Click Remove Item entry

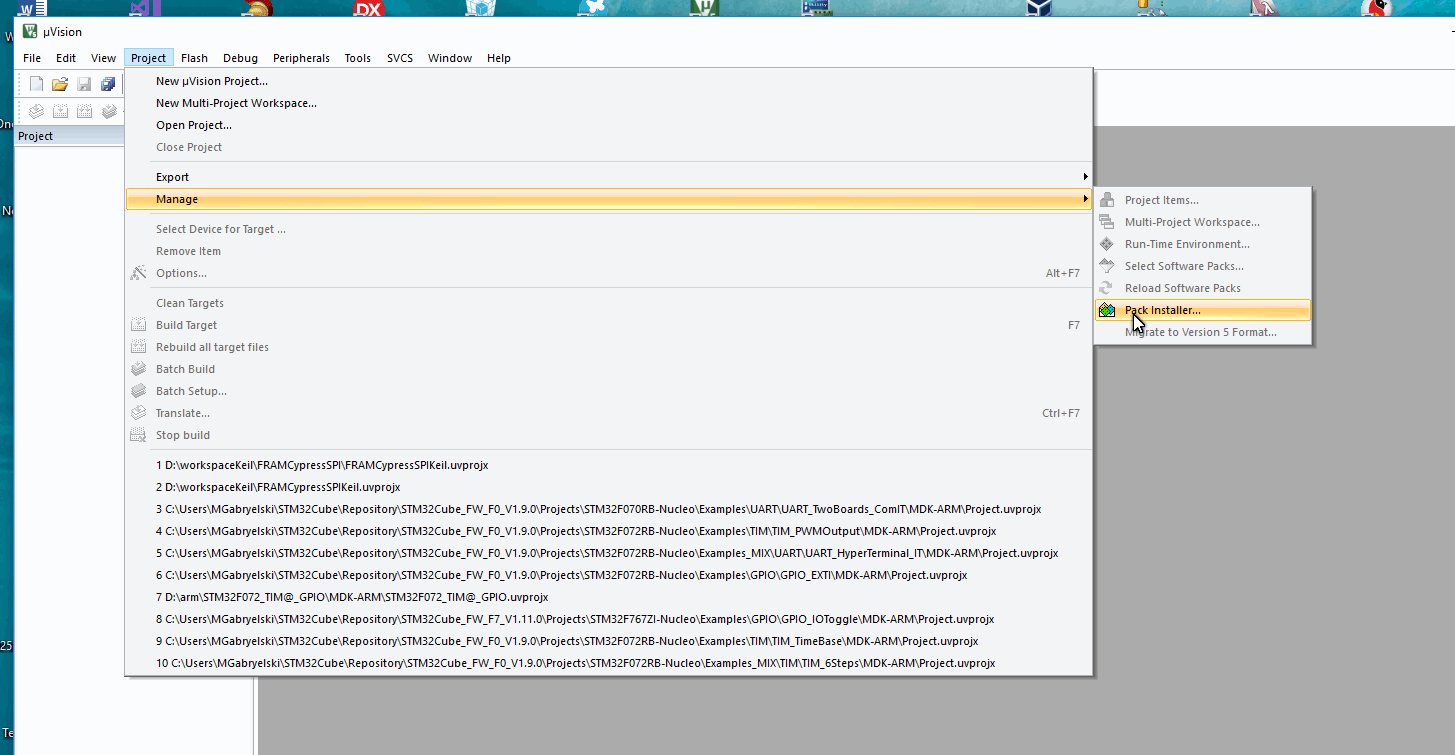(608, 251)
